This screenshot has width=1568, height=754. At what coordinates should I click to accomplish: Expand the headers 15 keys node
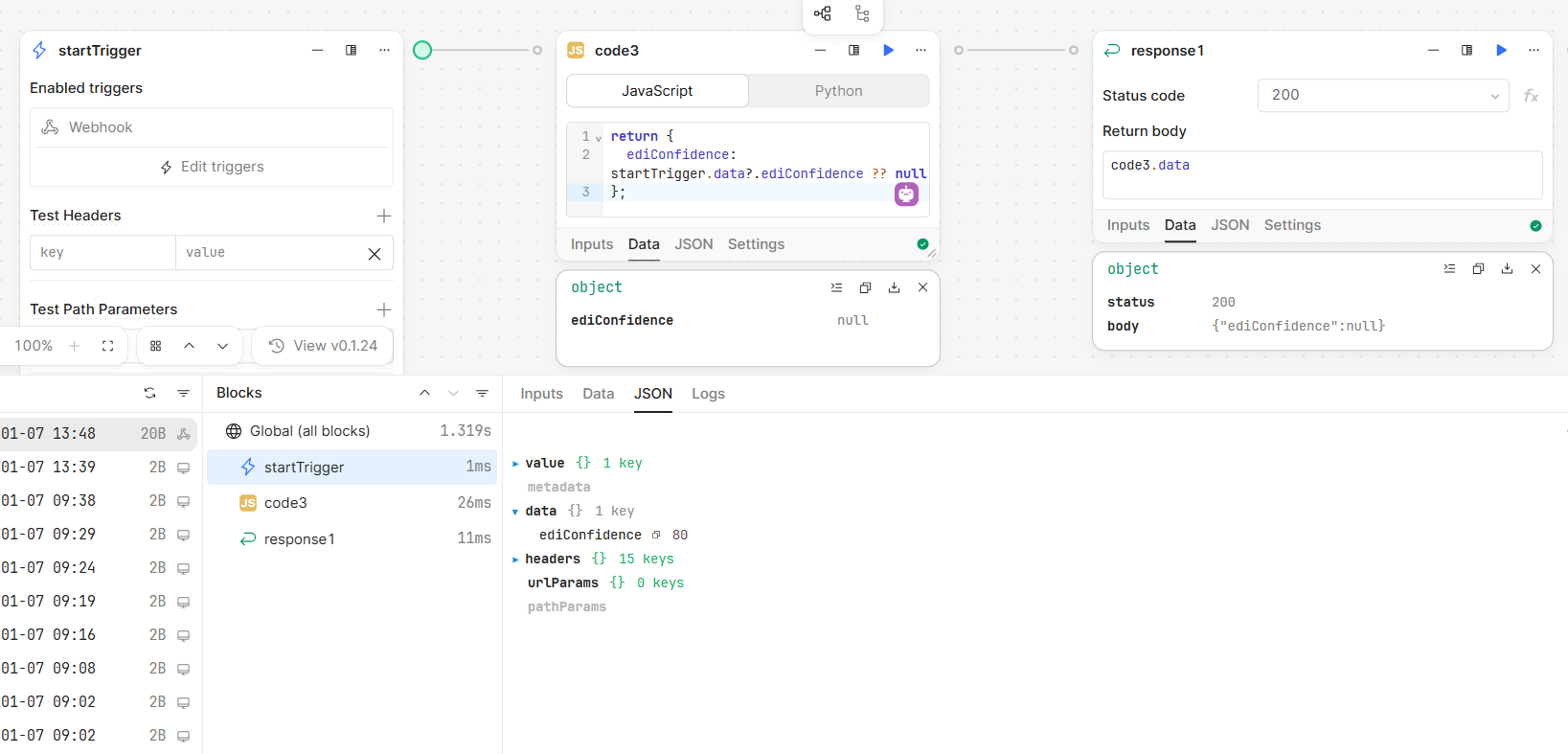pos(515,560)
